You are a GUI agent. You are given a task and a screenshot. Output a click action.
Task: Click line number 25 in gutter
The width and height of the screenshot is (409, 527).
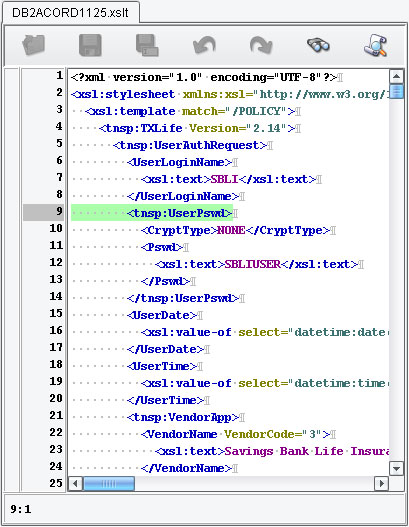click(x=56, y=484)
